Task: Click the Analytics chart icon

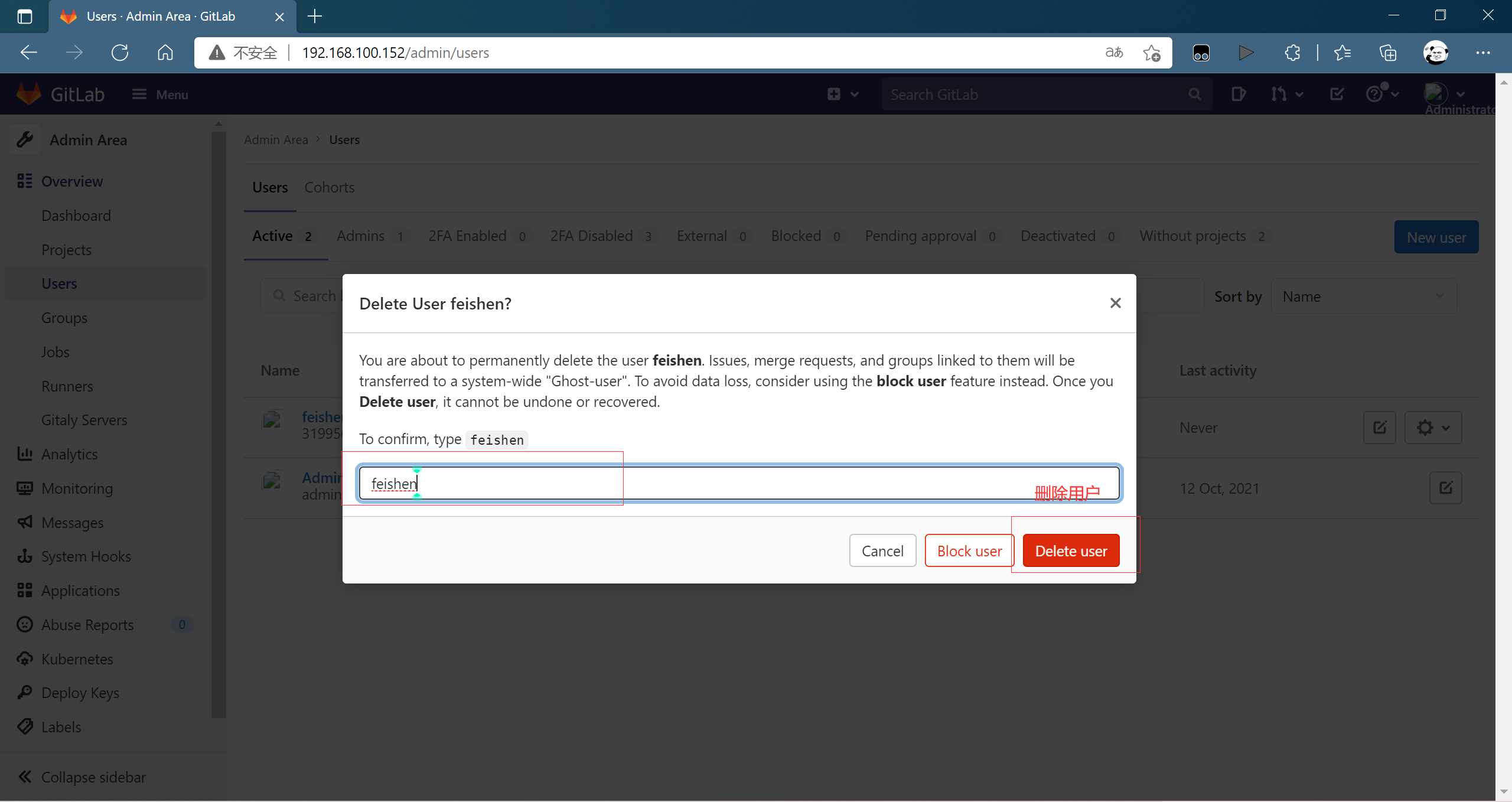Action: [25, 454]
